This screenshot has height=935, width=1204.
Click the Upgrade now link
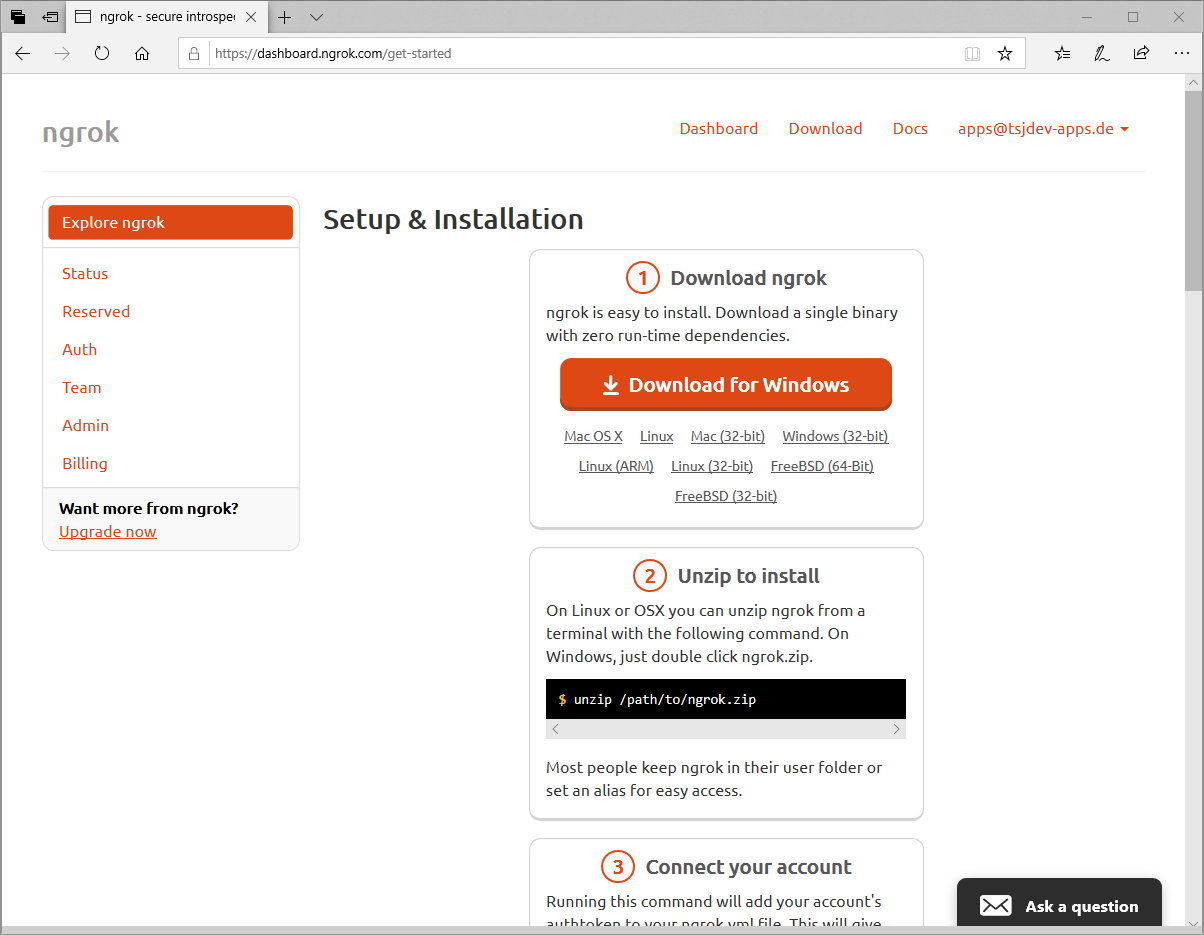point(108,531)
